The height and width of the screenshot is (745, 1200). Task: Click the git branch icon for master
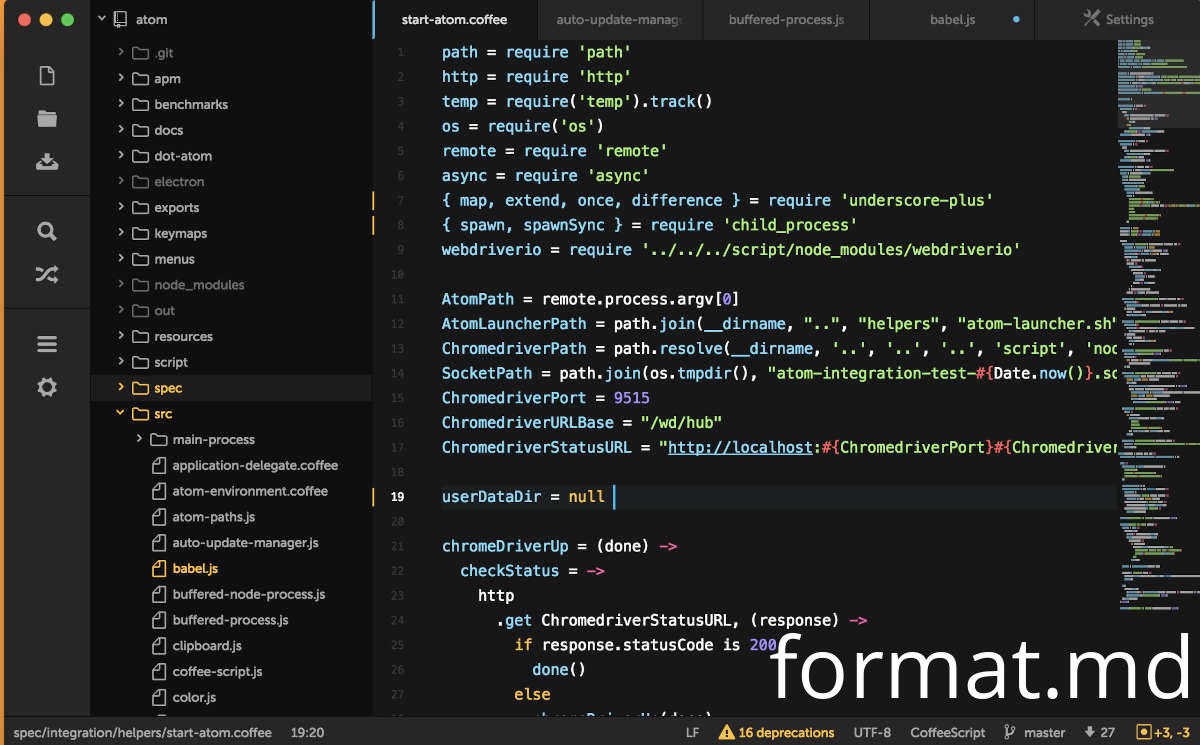1009,732
